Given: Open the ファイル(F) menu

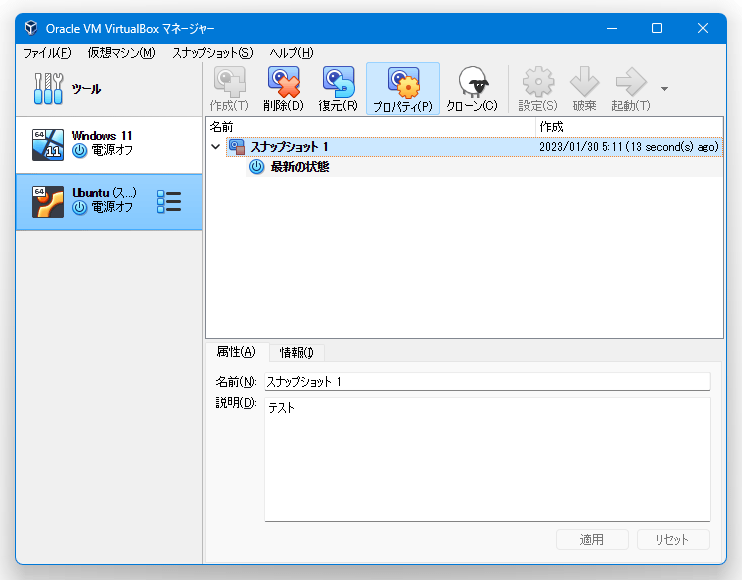Looking at the screenshot, I should [x=47, y=53].
